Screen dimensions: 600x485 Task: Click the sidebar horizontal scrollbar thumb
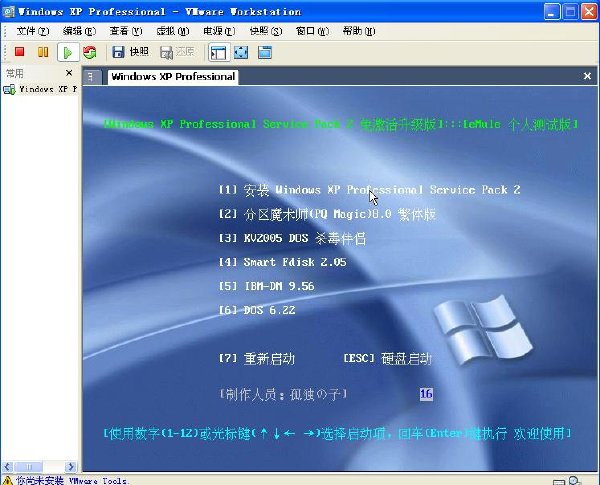[x=29, y=467]
